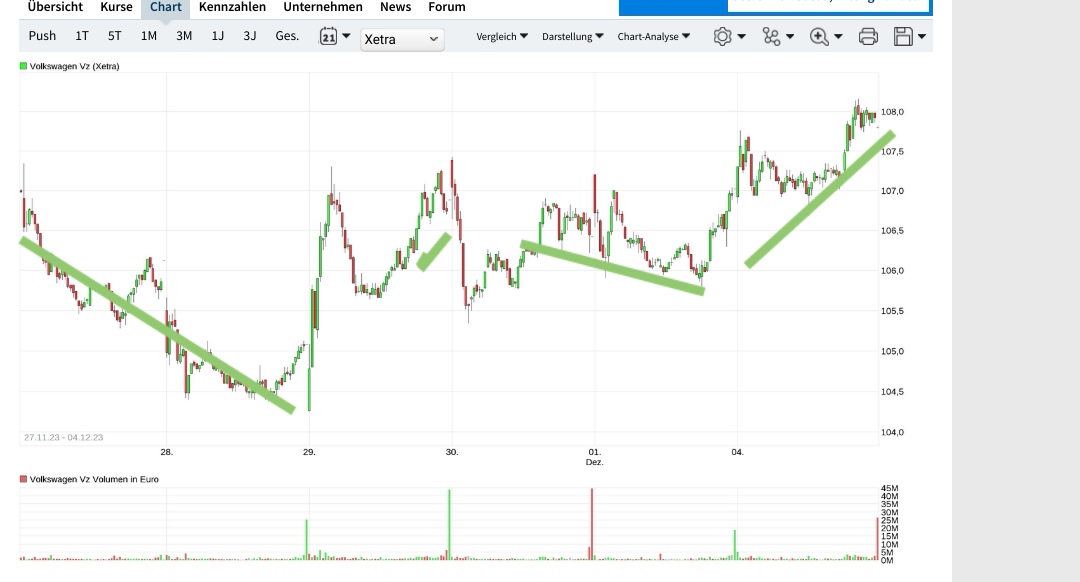
Task: Click the Volkswagen Vz (Xetra) legend label
Action: click(74, 66)
